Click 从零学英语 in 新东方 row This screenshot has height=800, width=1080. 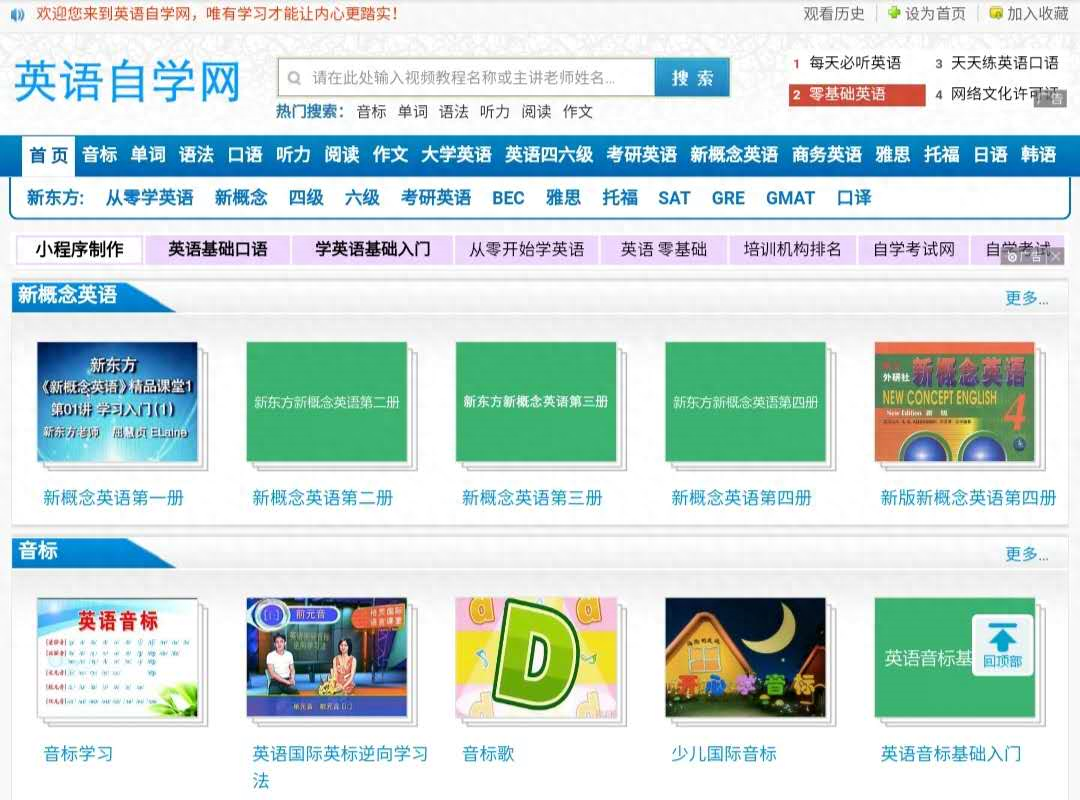pos(149,198)
